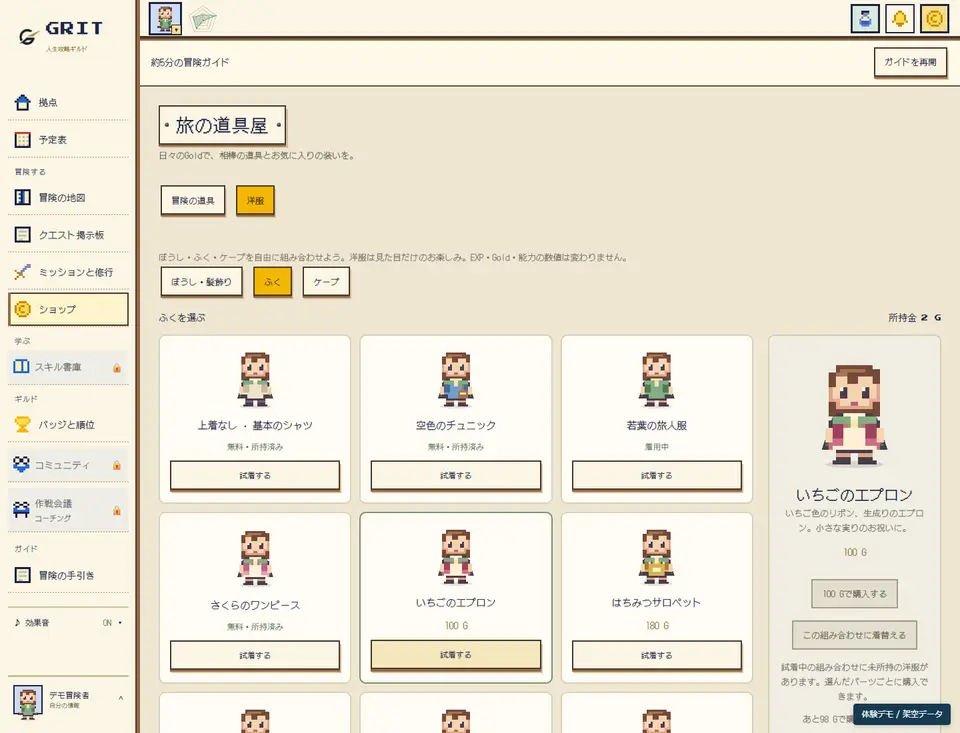The width and height of the screenshot is (960, 733).
Task: Go to 拠点 via the house icon
Action: pos(23,102)
